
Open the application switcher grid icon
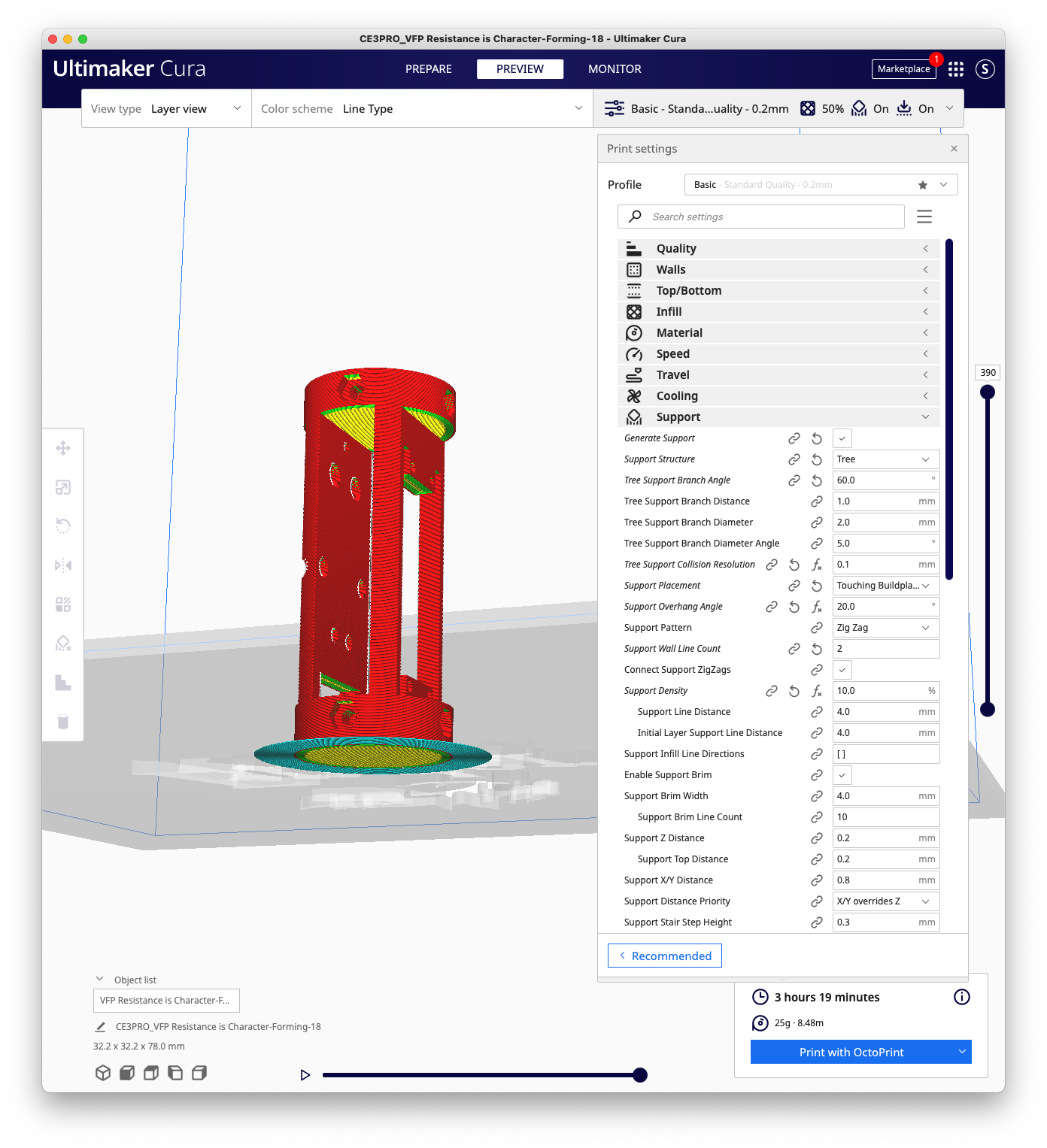point(956,69)
